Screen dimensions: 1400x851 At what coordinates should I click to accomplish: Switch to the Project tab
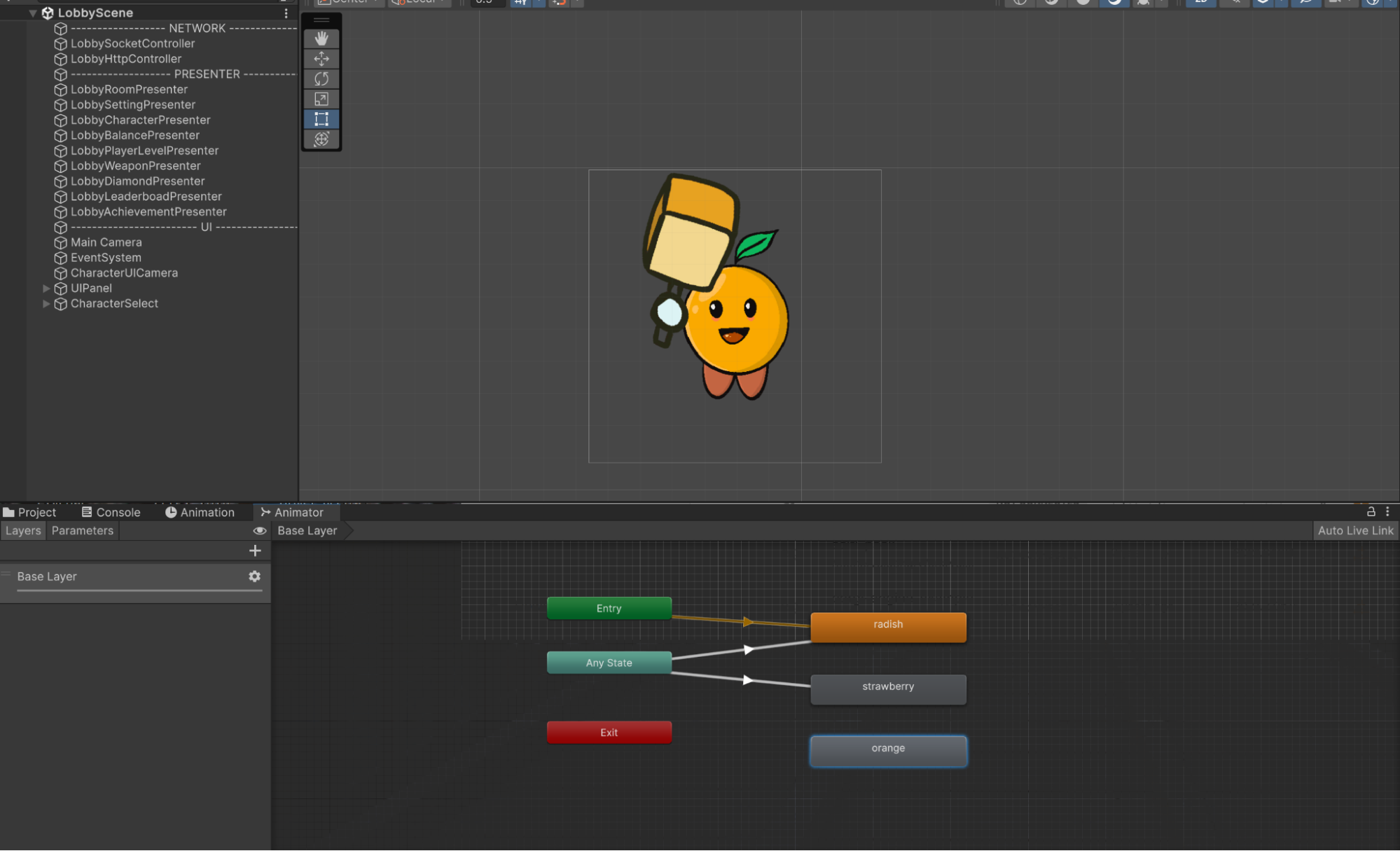click(x=29, y=513)
